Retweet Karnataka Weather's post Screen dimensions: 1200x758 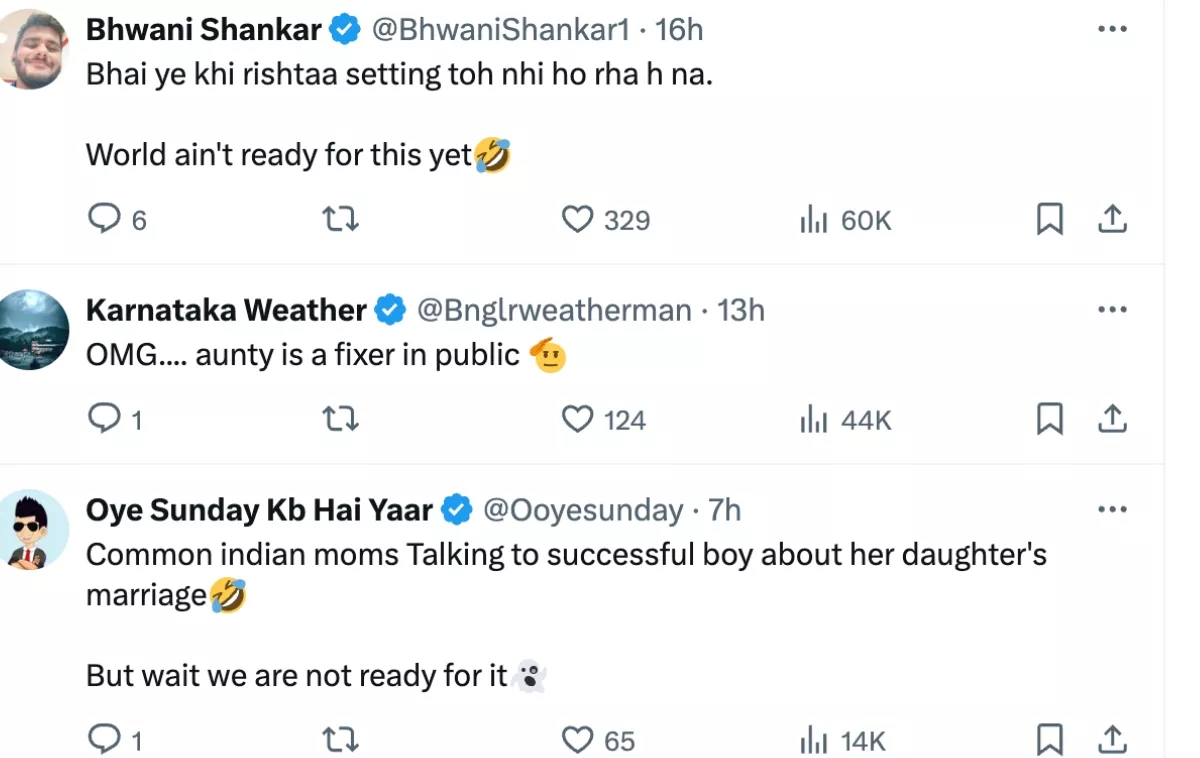342,419
